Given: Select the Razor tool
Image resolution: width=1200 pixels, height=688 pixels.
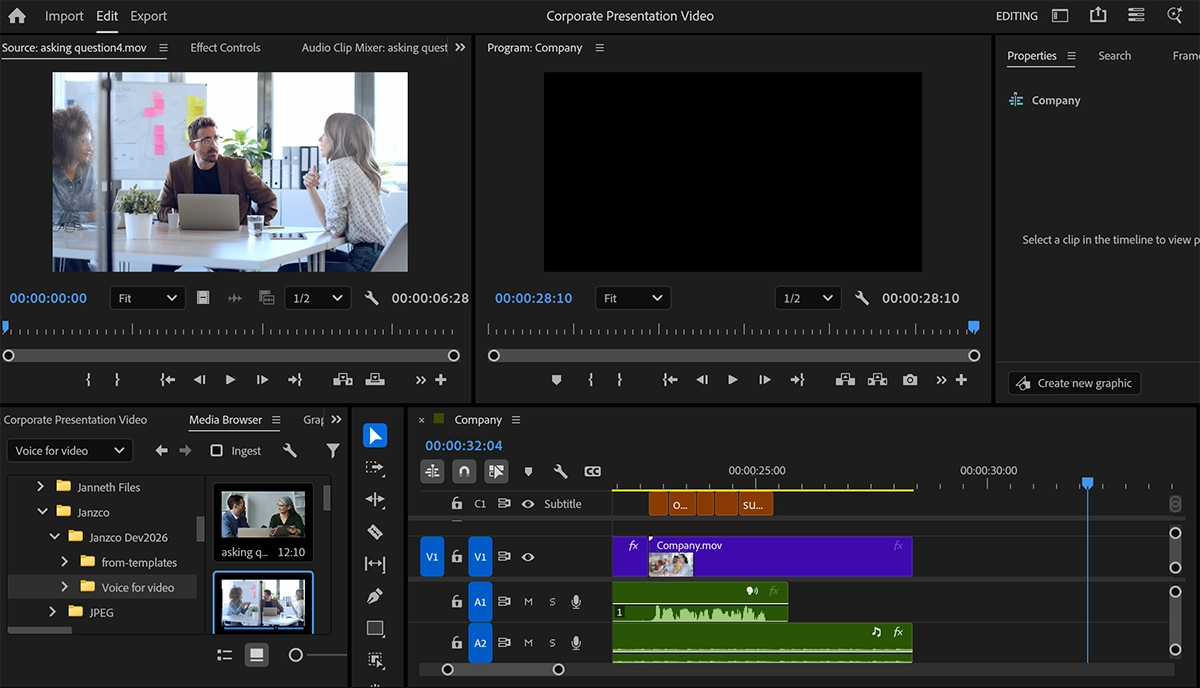Looking at the screenshot, I should point(375,531).
